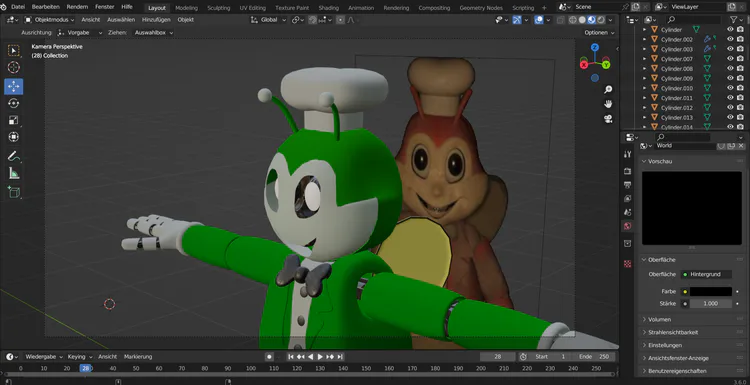Click the ViewLayer name field
Viewport: 750px width, 385px height.
tap(697, 7)
